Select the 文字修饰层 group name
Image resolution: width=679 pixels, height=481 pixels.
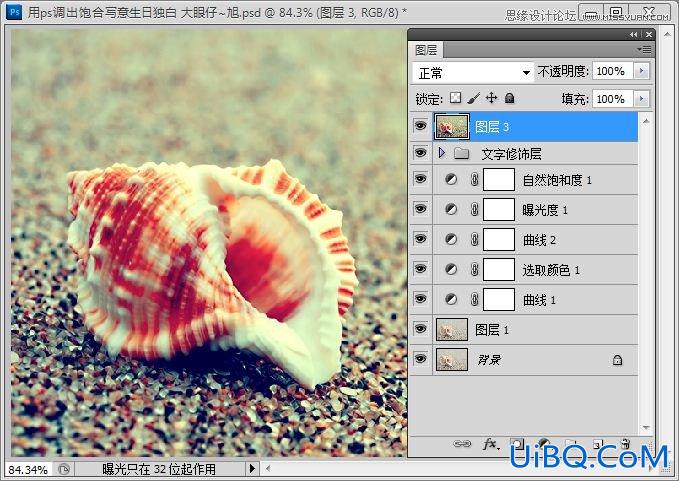tap(511, 154)
